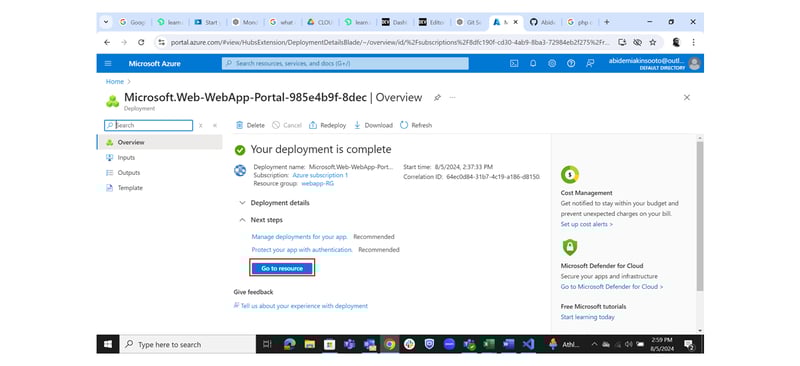
Task: Switch to the GitHub browser tab
Action: click(542, 22)
